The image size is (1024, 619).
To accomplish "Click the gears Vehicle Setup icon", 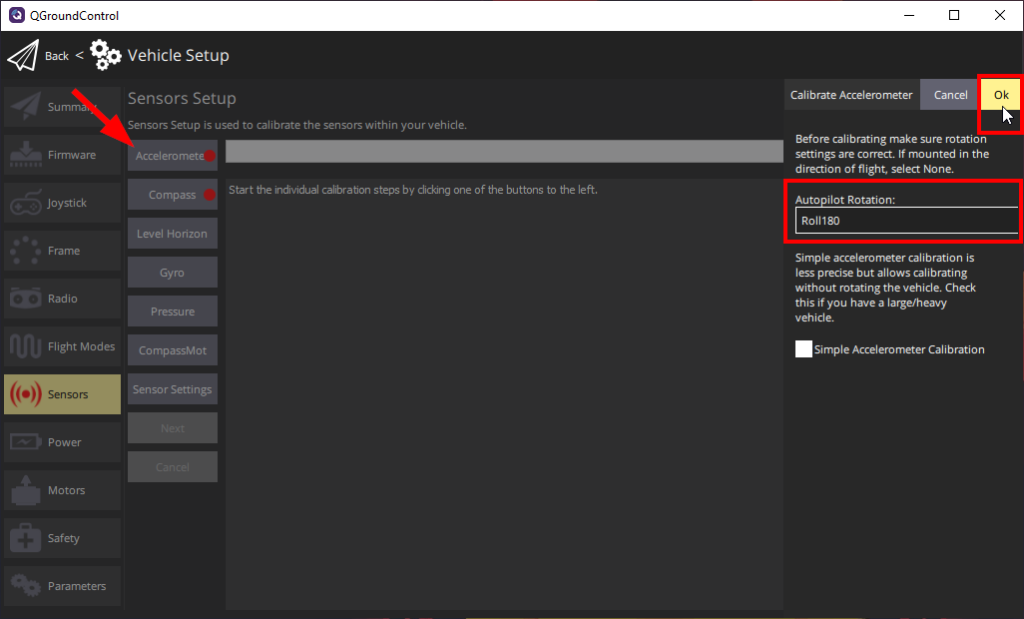I will click(106, 55).
